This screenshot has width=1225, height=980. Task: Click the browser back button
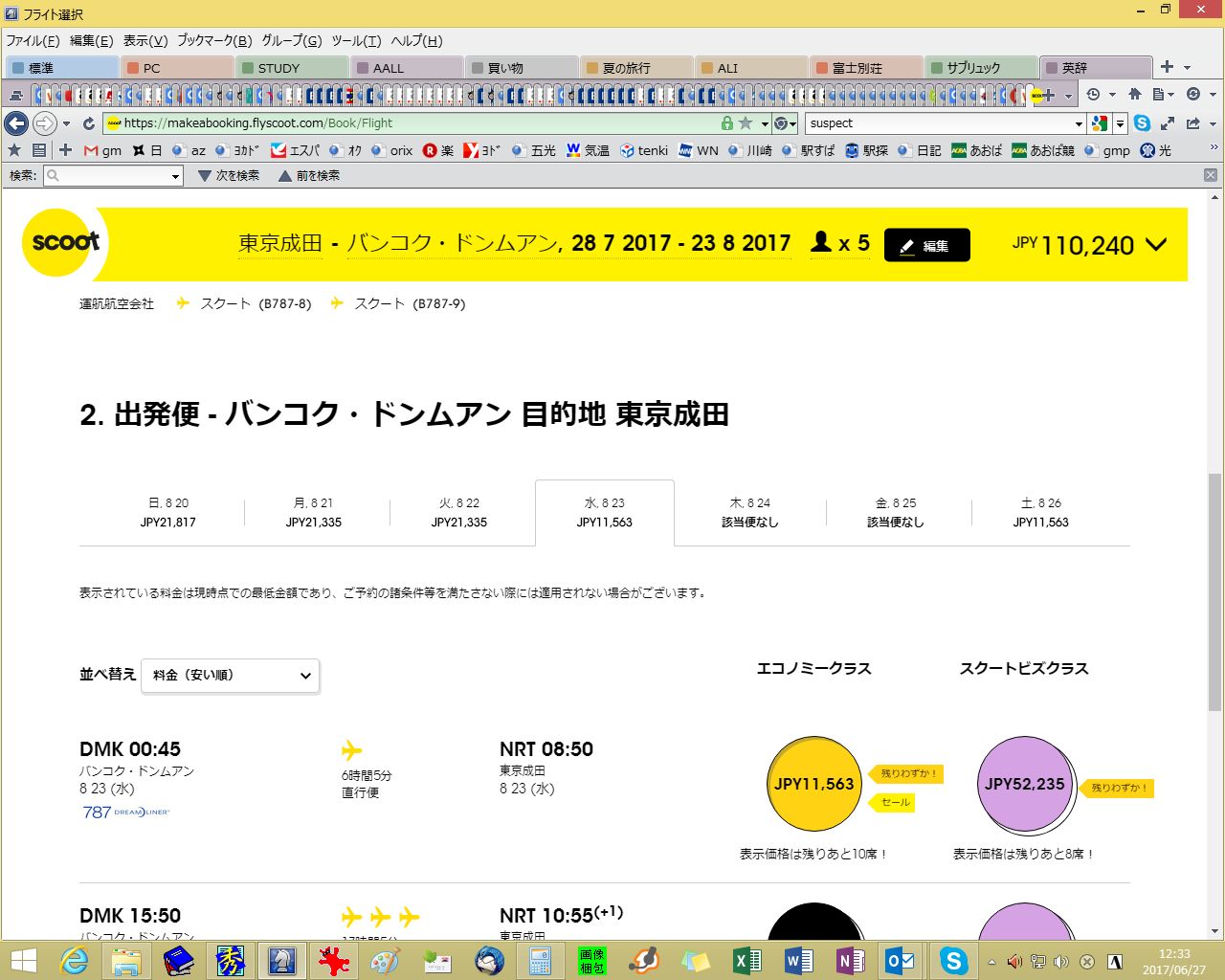(16, 123)
